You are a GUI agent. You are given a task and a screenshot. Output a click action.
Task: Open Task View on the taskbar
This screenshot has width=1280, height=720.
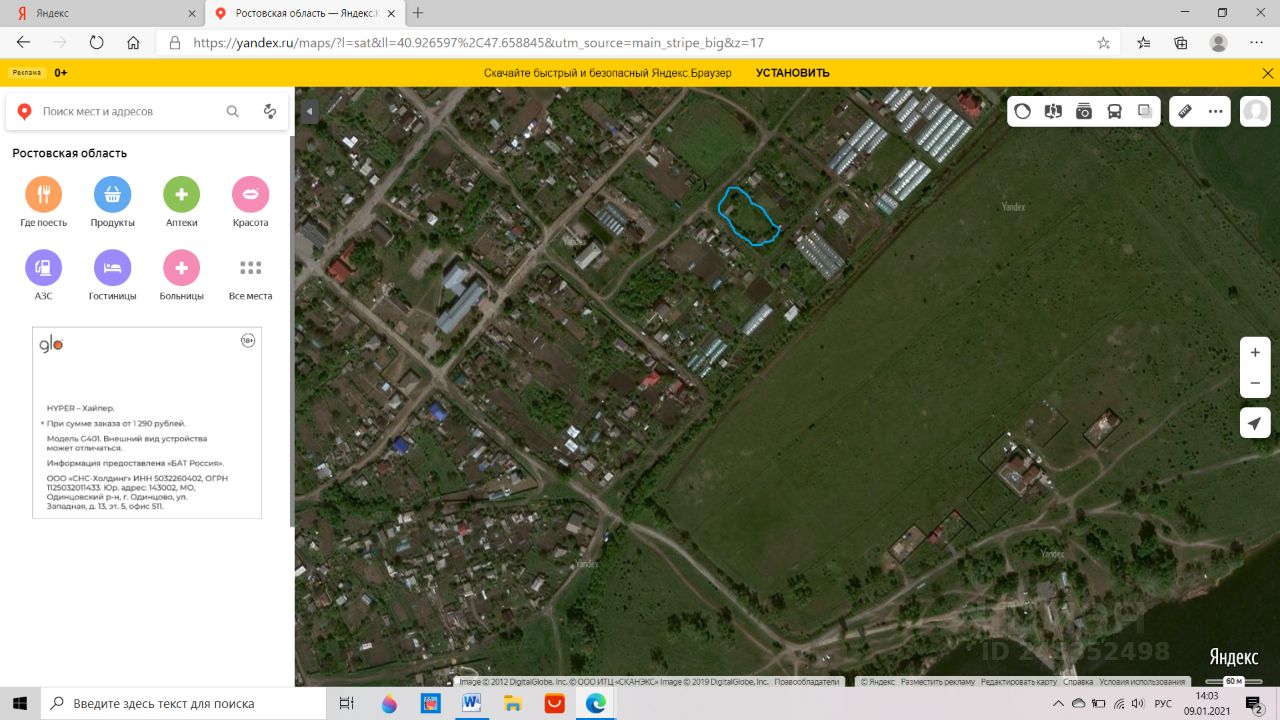click(x=347, y=703)
